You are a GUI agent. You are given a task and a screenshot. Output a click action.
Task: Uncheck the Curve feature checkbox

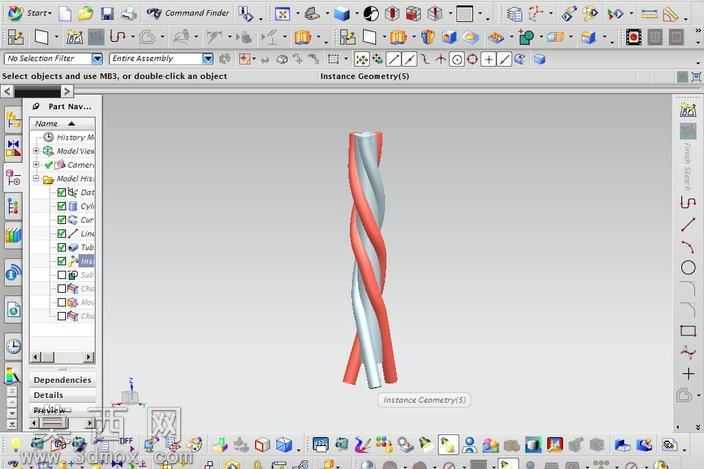tap(62, 220)
